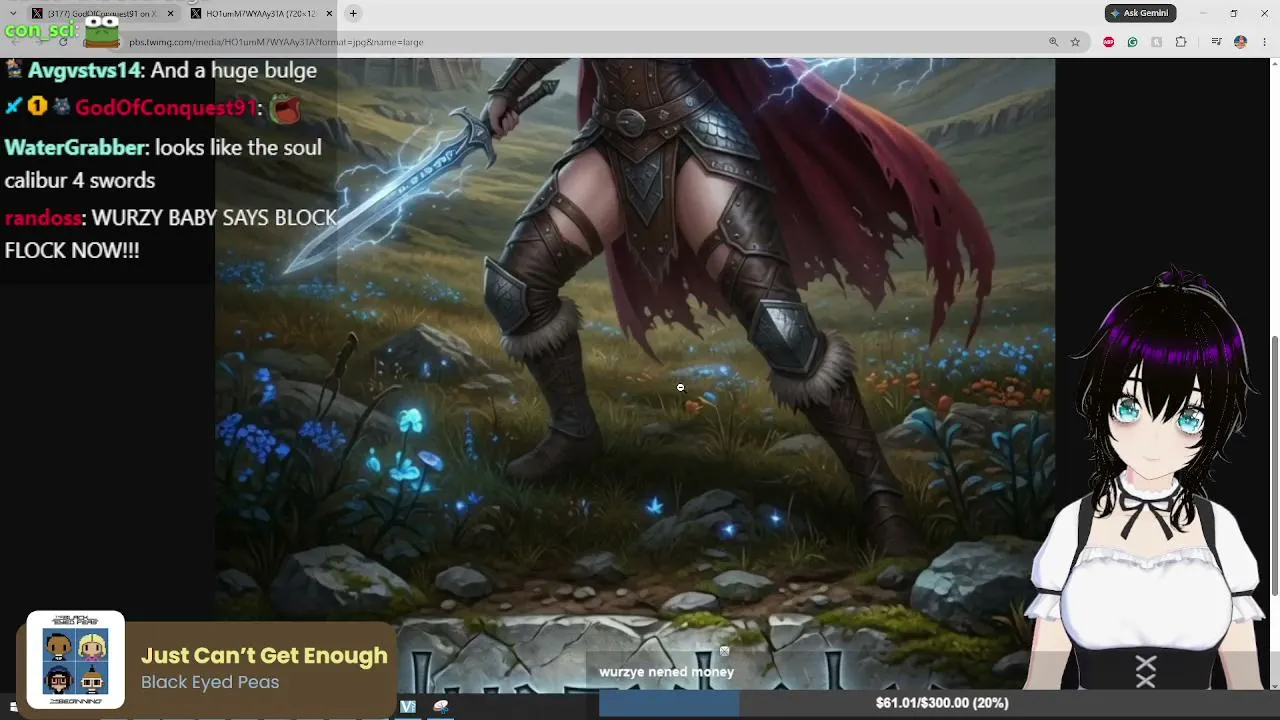Open a new browser tab
This screenshot has width=1280, height=720.
pos(353,13)
